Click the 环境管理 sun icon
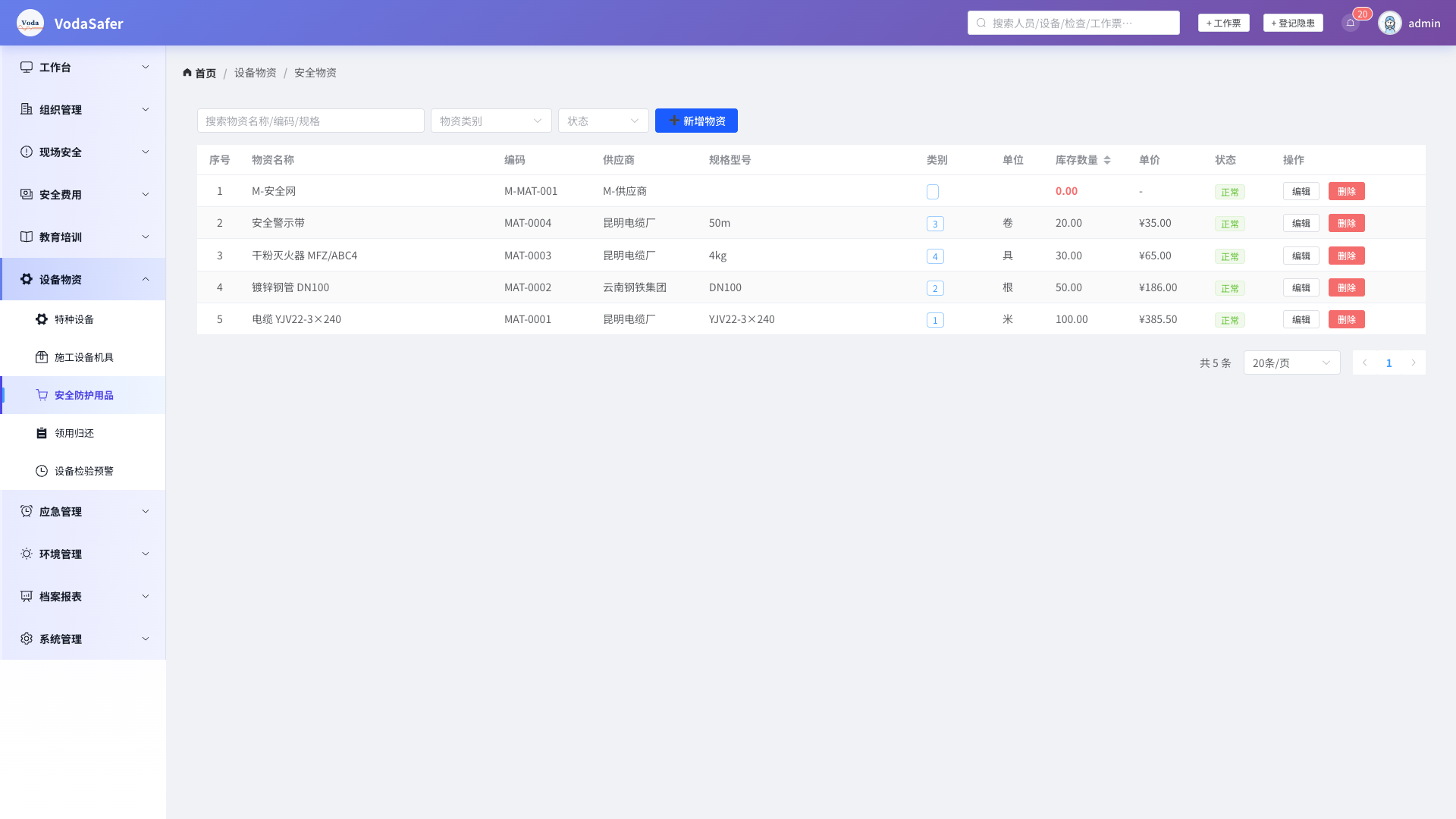1456x819 pixels. (27, 554)
